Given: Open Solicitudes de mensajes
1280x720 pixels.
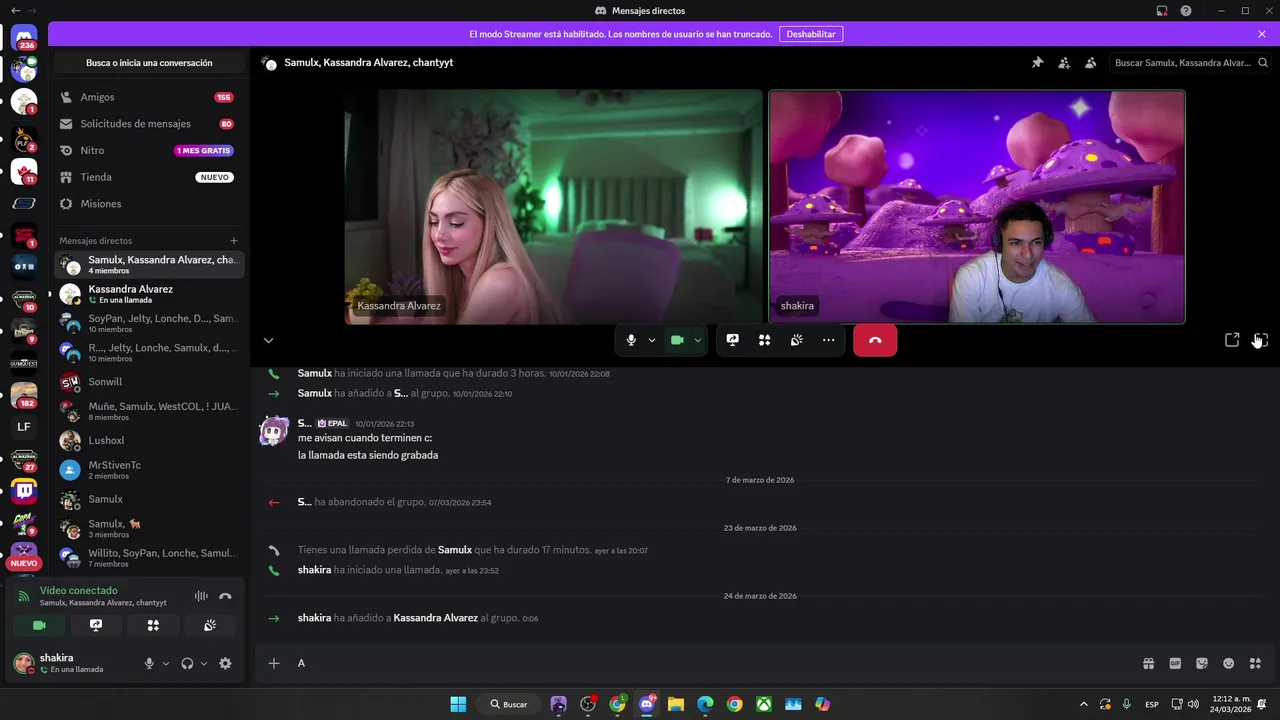Looking at the screenshot, I should pos(147,124).
